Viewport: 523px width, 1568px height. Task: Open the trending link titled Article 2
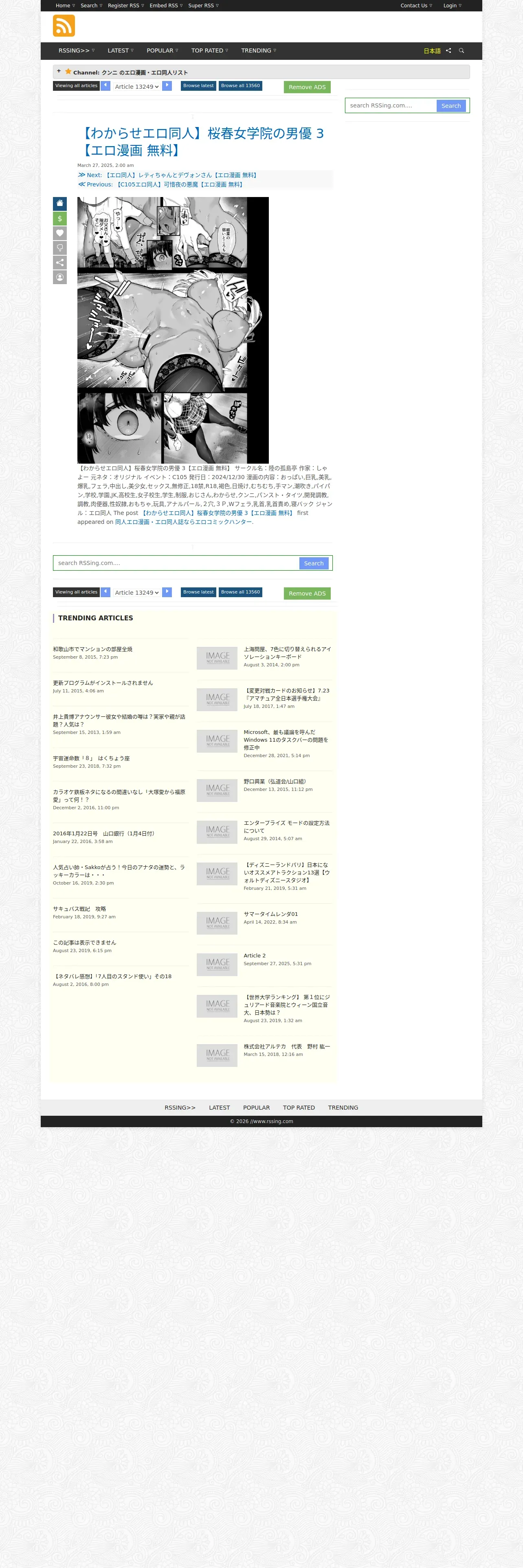[x=255, y=956]
